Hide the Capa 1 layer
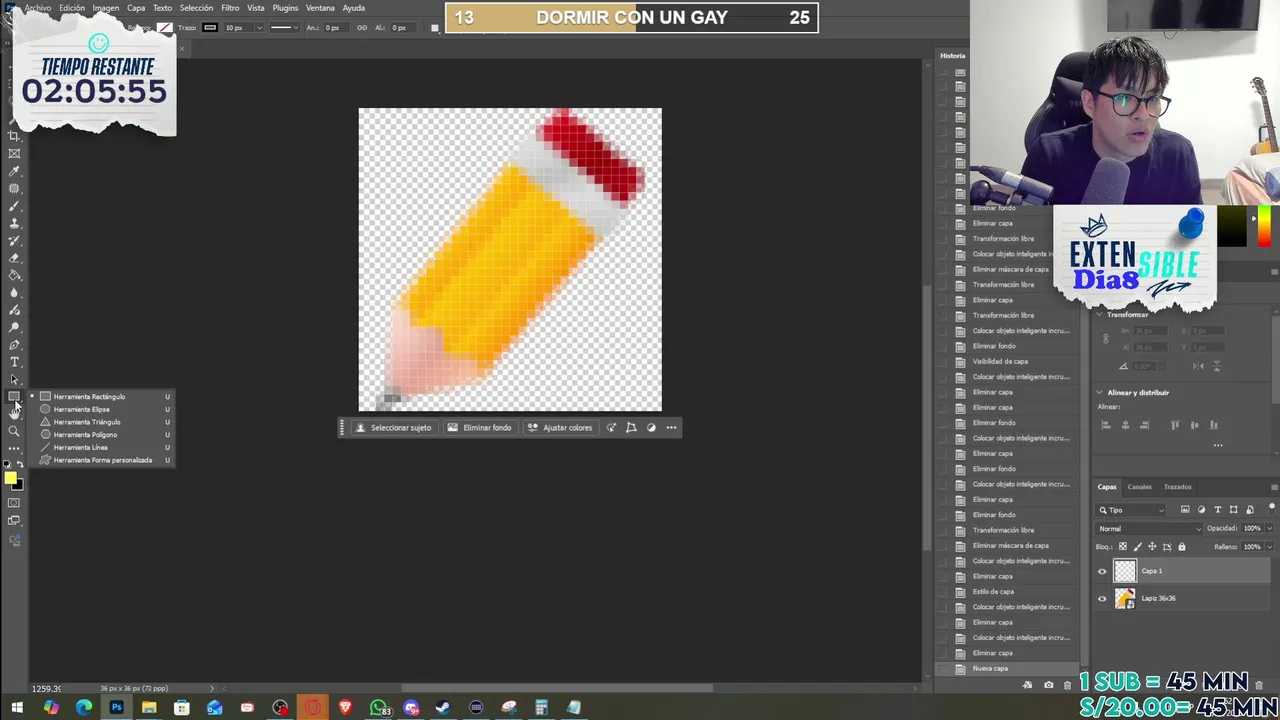 pos(1102,572)
